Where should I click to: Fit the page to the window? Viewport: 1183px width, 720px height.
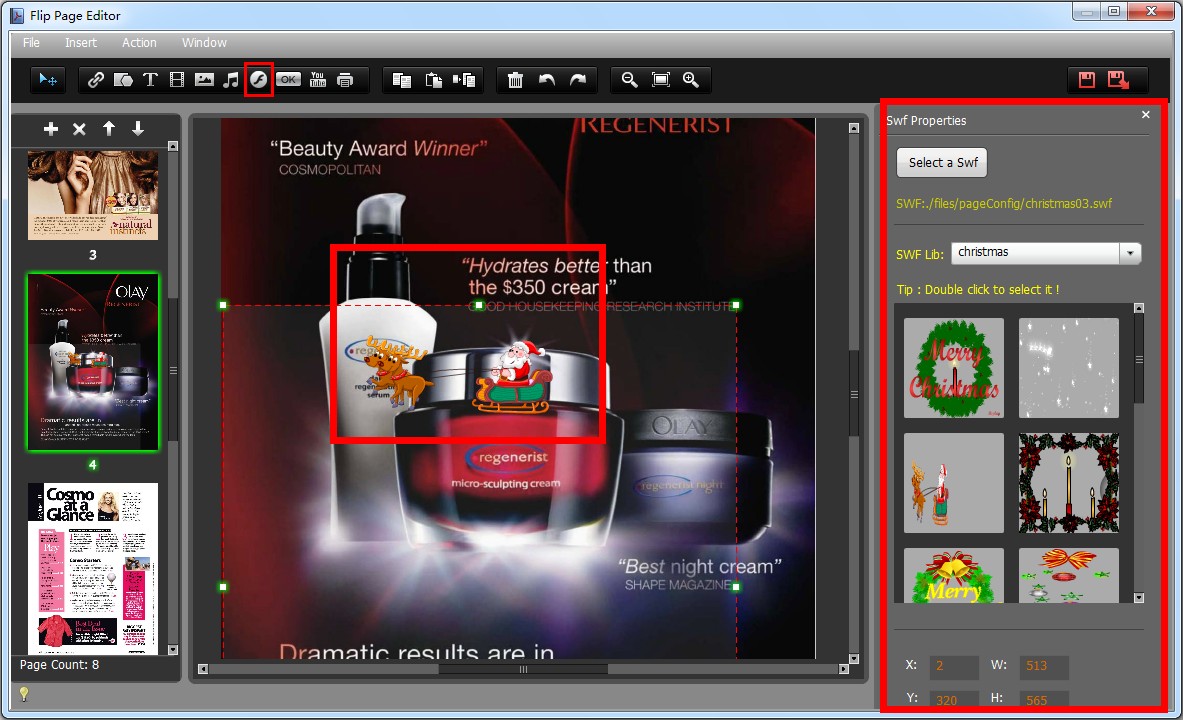661,79
